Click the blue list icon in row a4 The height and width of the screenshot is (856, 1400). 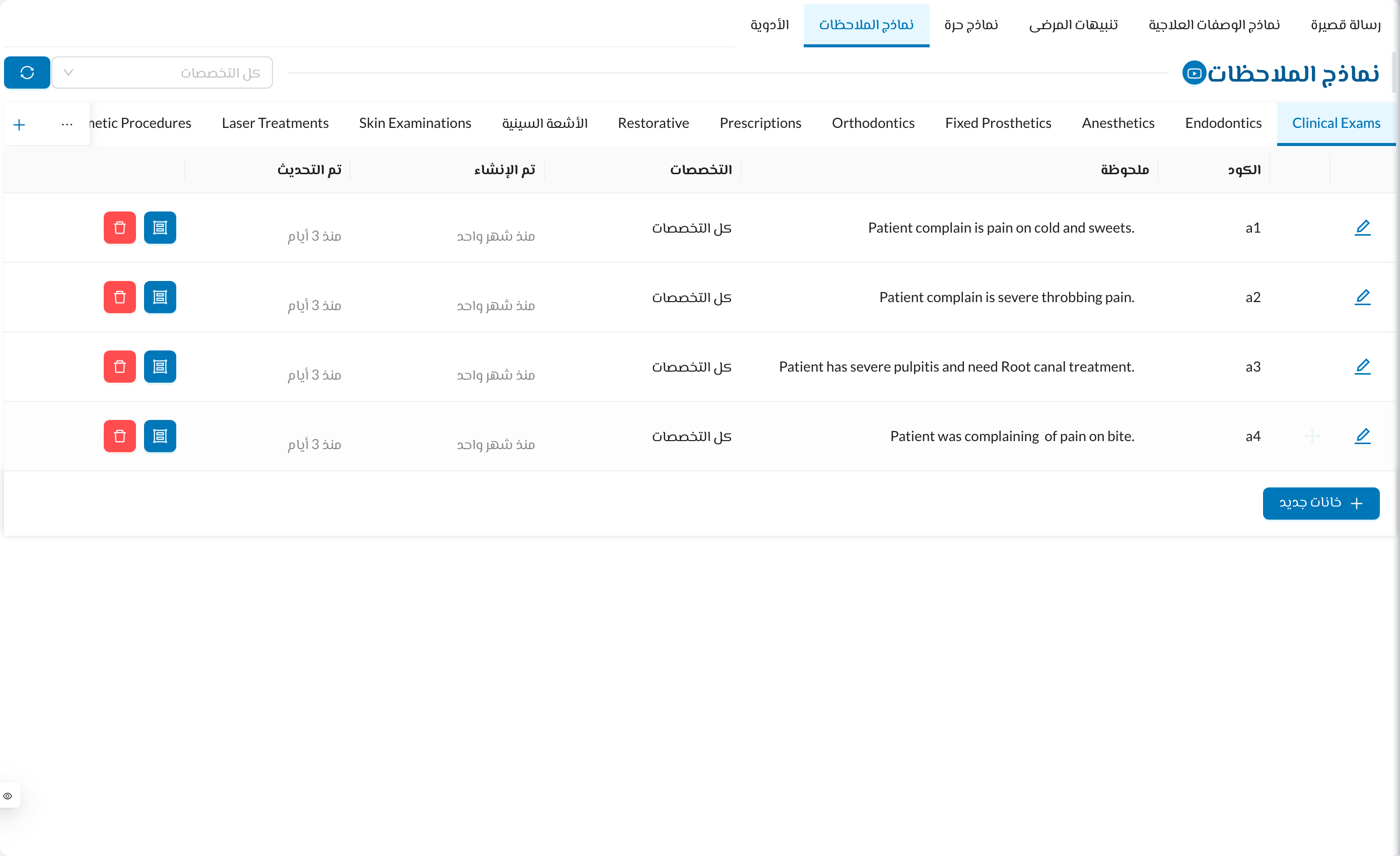160,436
